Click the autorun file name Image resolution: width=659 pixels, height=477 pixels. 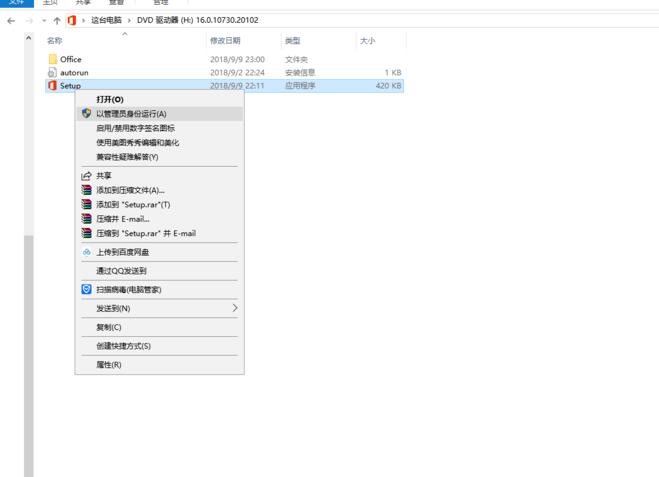click(74, 73)
